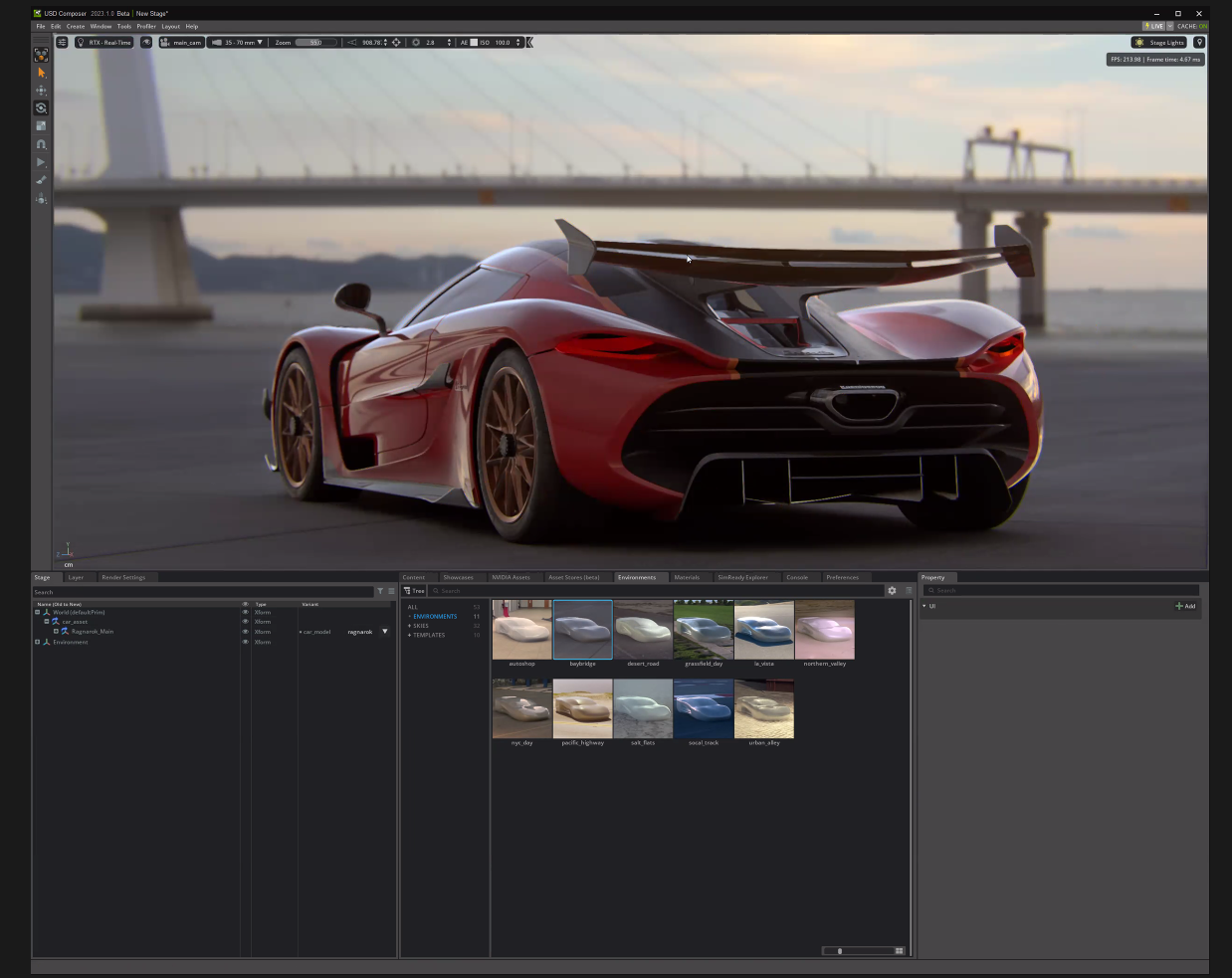Enable the Snap magnet tool
This screenshot has height=978, width=1232.
click(41, 143)
